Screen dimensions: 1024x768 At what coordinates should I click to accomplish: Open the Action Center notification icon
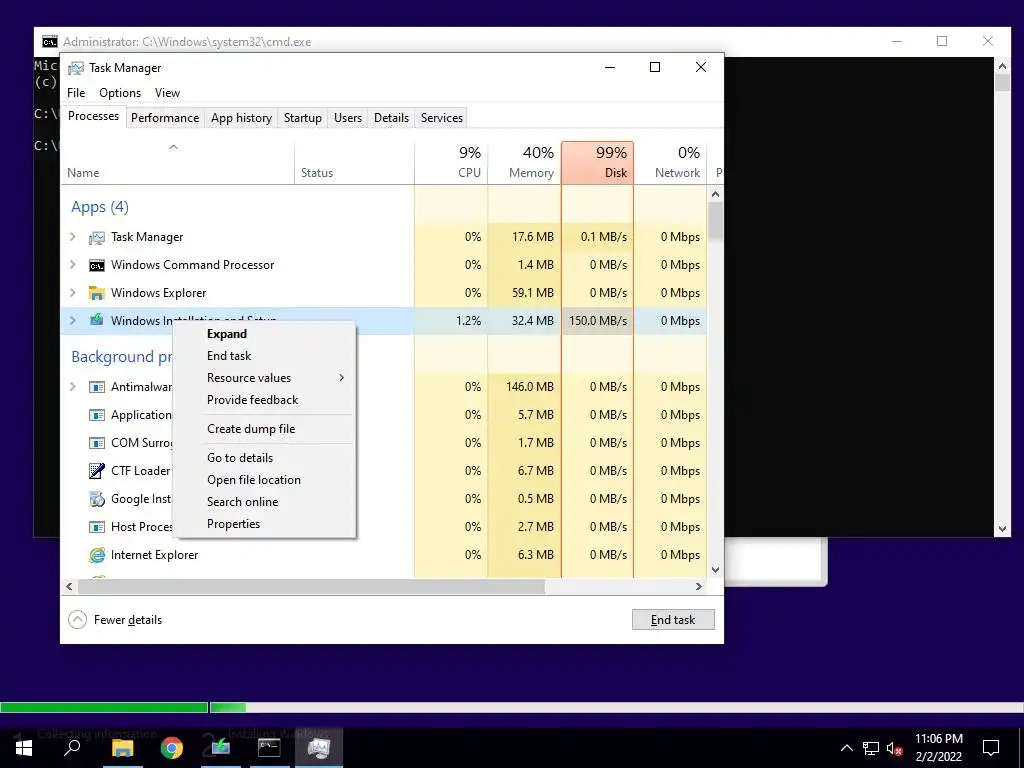[x=991, y=748]
